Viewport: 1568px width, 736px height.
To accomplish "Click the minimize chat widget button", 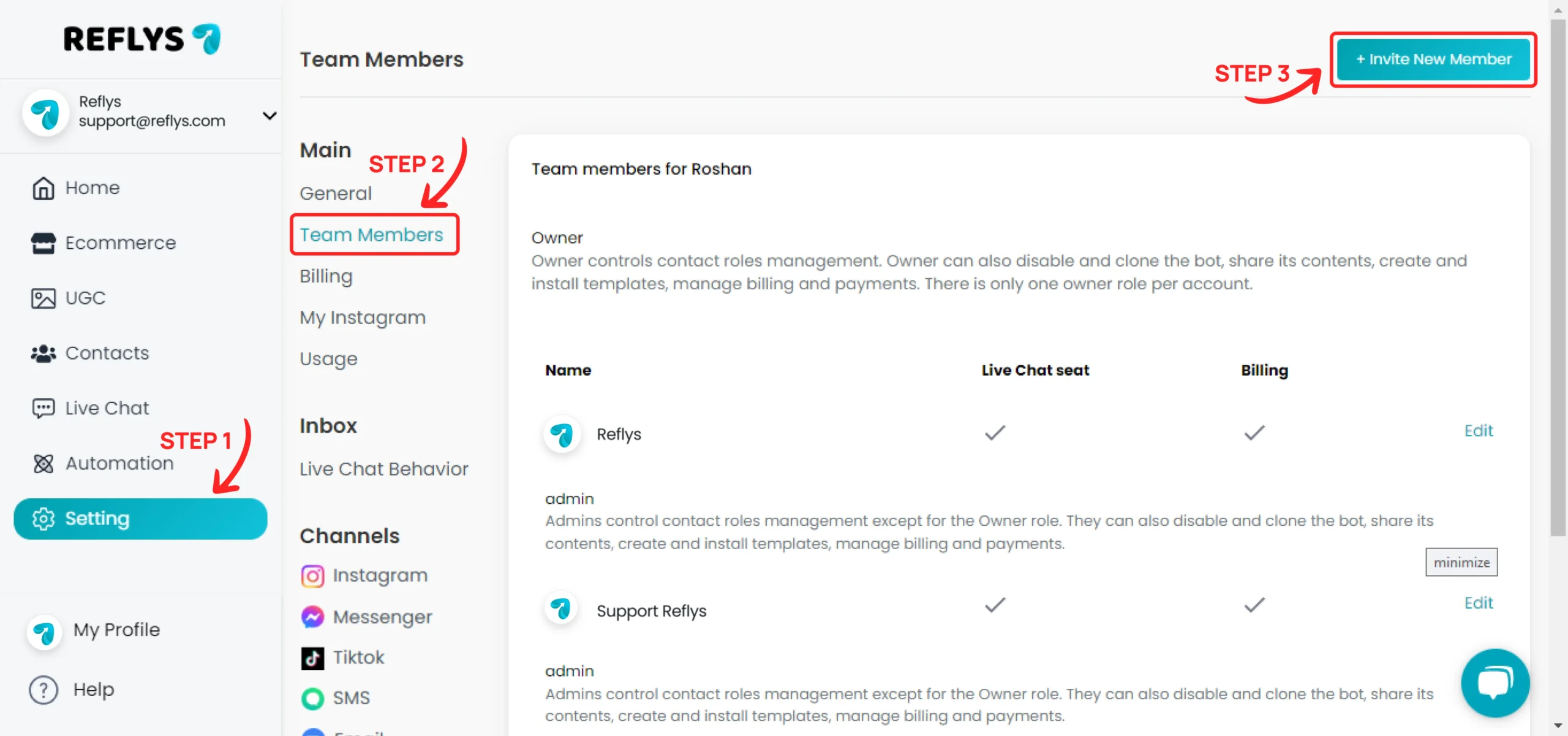I will [x=1461, y=563].
